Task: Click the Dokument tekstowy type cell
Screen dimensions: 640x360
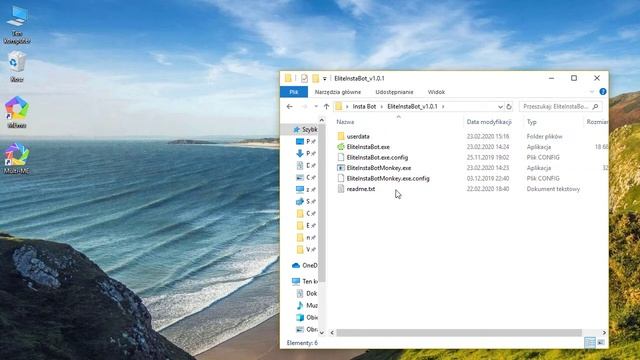Action: (x=553, y=189)
